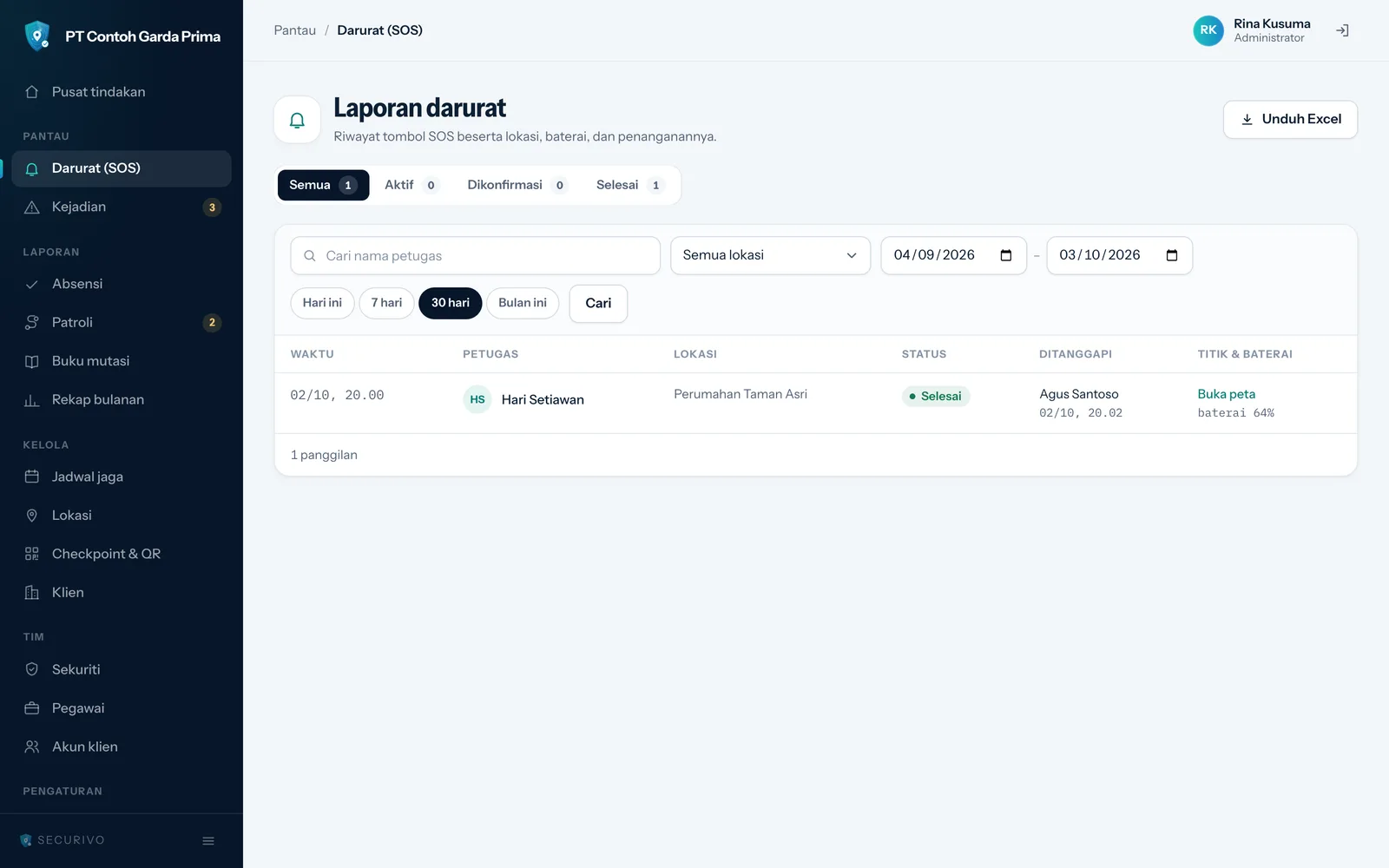This screenshot has width=1389, height=868.
Task: Expand the Semua lokasi dropdown
Action: tap(770, 255)
